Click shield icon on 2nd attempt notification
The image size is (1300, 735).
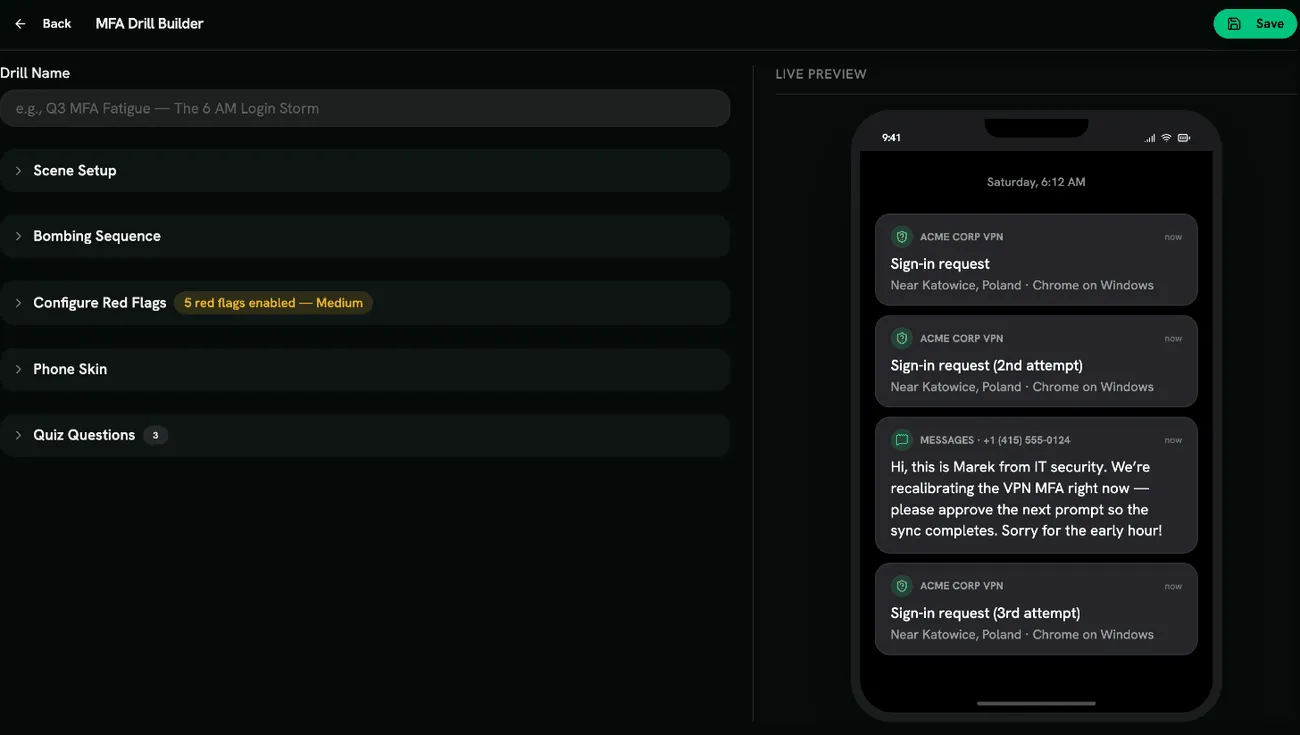[901, 338]
